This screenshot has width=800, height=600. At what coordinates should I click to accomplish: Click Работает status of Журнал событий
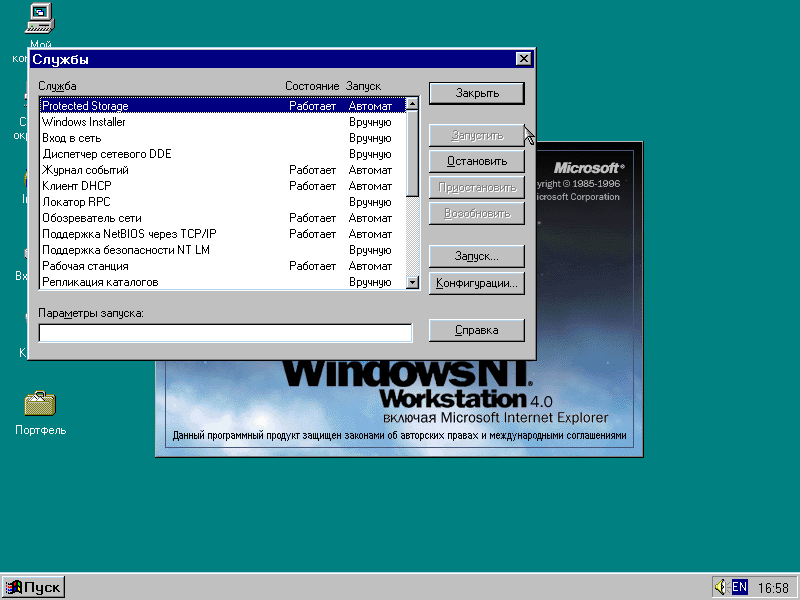coord(312,170)
